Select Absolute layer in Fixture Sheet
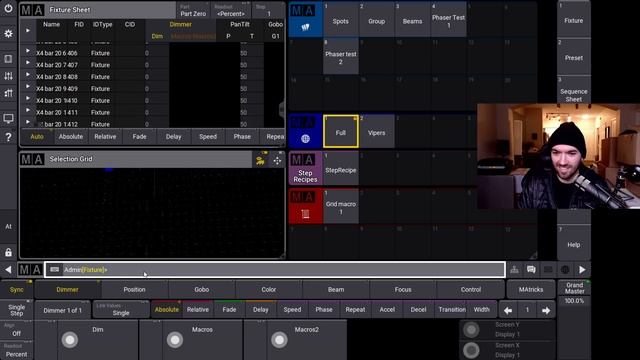Screen dimensions: 640x360 (71, 137)
